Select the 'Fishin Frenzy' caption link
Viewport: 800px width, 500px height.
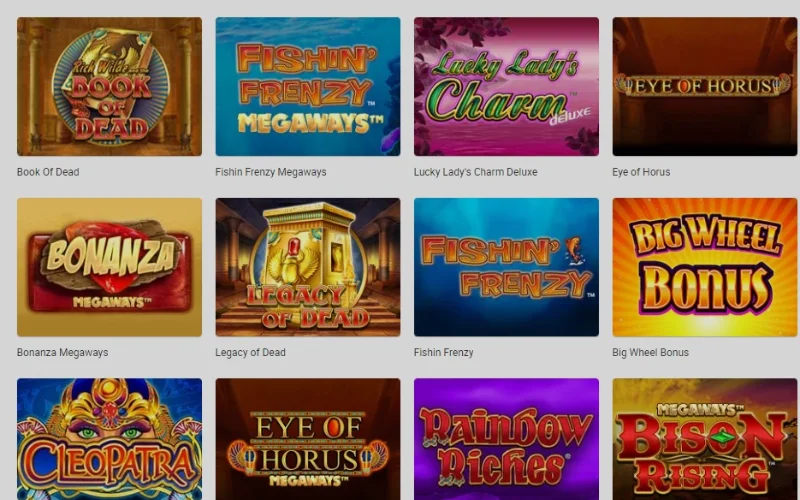(x=443, y=352)
